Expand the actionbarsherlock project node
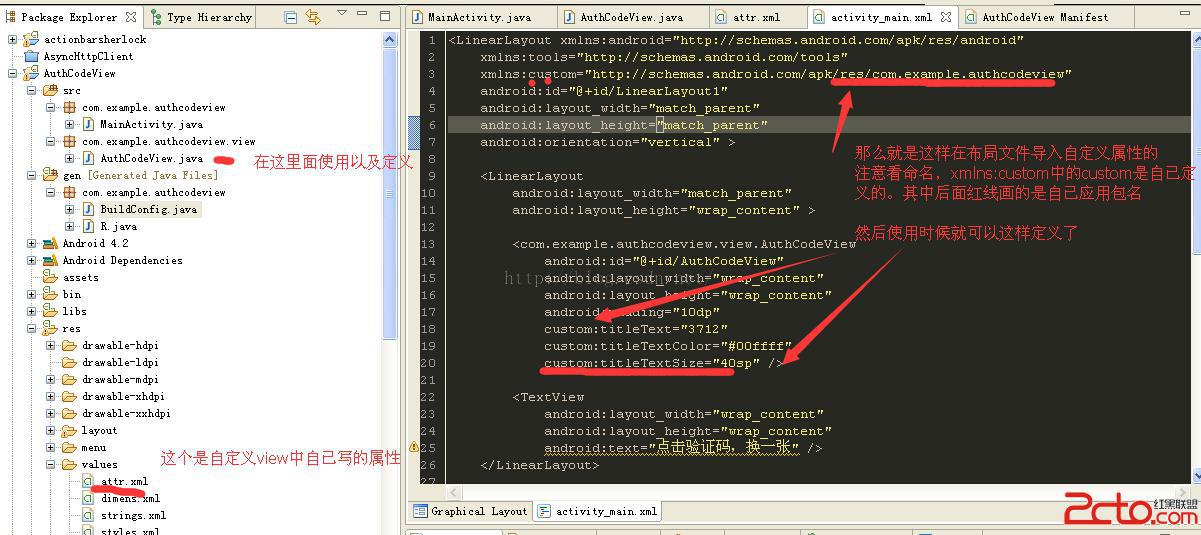The width and height of the screenshot is (1201, 535). point(13,39)
